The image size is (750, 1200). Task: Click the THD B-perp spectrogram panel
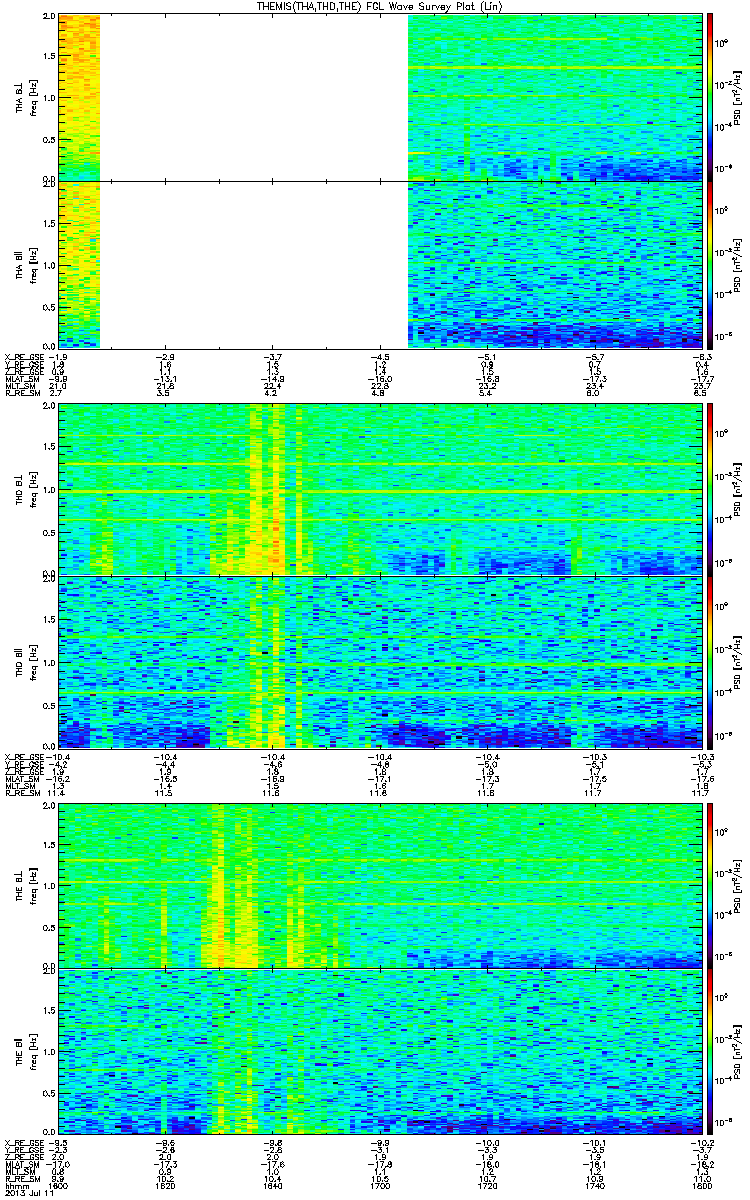click(x=380, y=489)
